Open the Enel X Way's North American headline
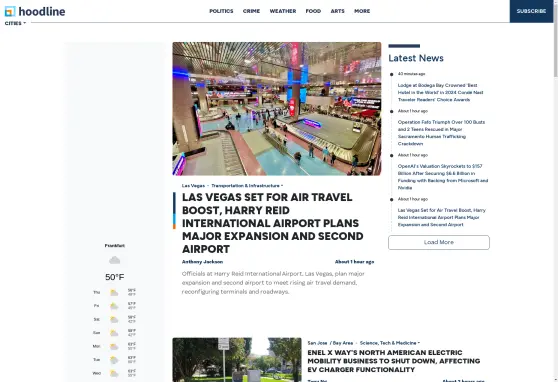This screenshot has height=382, width=558. point(394,361)
